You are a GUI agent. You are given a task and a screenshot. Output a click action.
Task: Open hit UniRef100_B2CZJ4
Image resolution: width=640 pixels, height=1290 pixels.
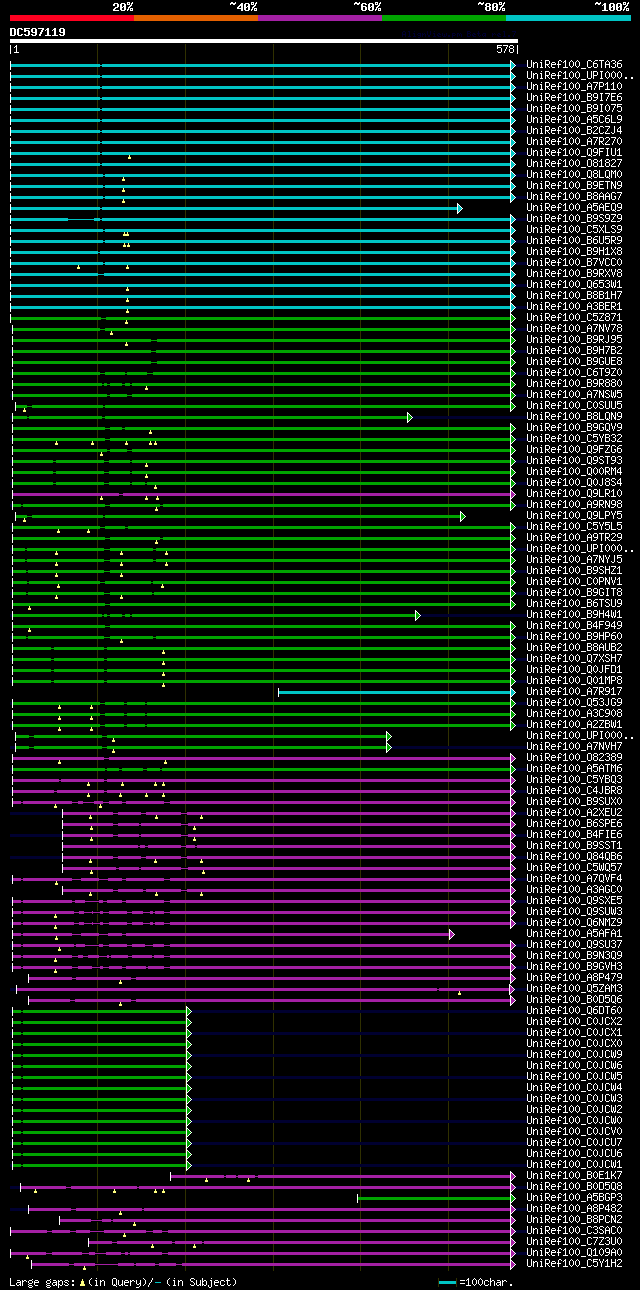574,131
